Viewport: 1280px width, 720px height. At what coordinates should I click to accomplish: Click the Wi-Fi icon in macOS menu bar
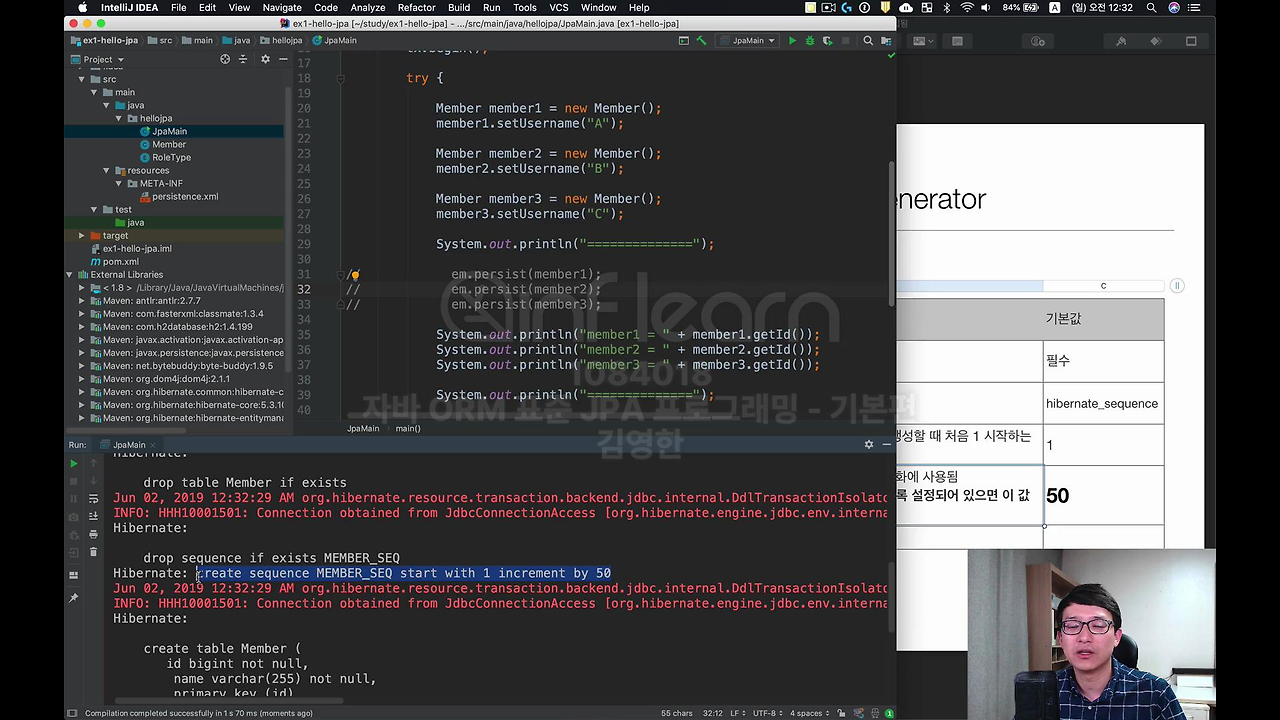tap(966, 8)
